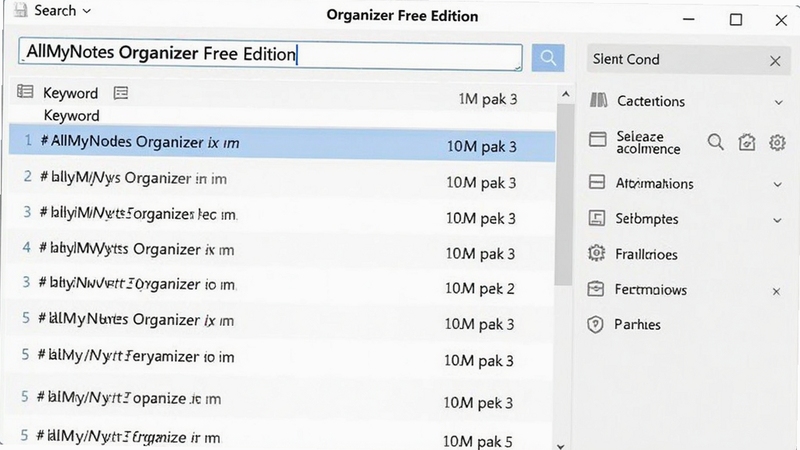Click the Atcimations panel icon

(x=597, y=182)
